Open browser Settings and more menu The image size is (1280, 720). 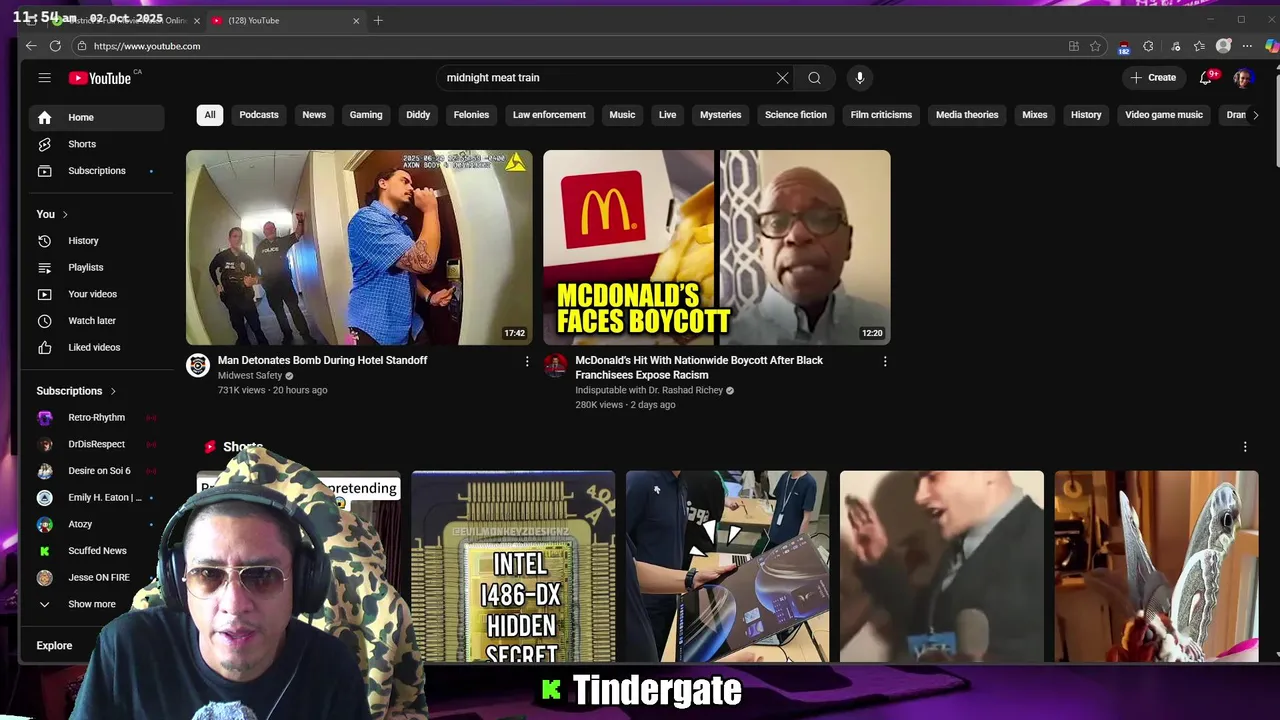(1247, 46)
